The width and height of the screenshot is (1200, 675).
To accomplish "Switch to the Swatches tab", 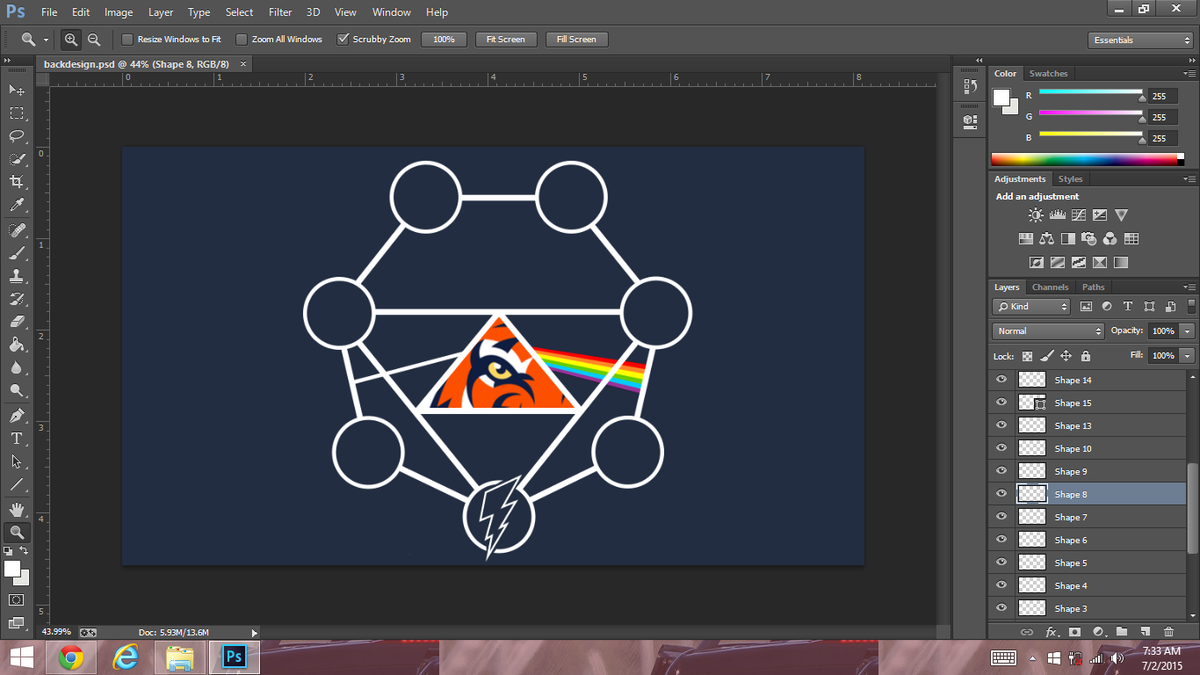I will pyautogui.click(x=1048, y=73).
